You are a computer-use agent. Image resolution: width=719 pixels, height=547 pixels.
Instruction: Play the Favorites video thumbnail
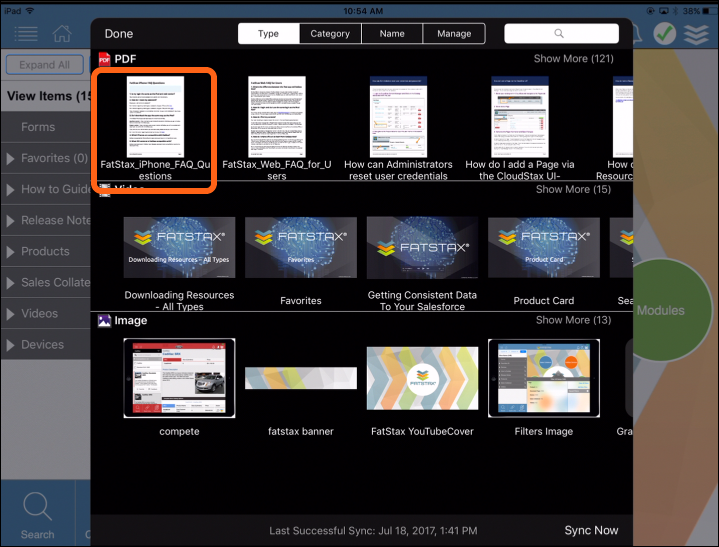pos(301,248)
